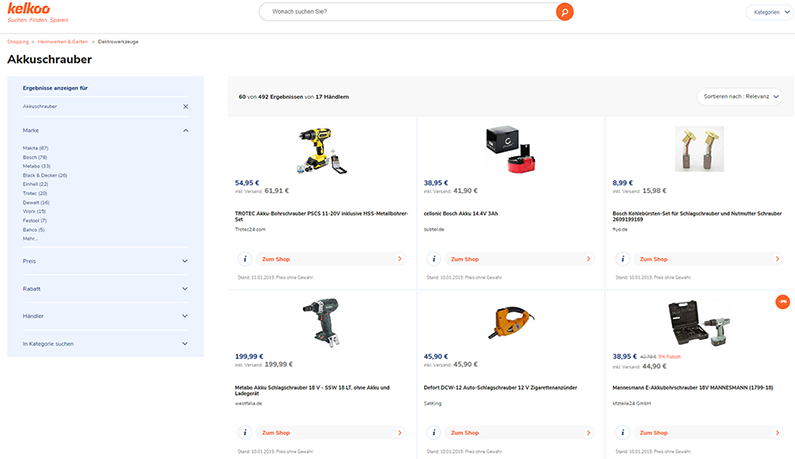
Task: Click the Kelkoo logo
Action: pos(28,10)
